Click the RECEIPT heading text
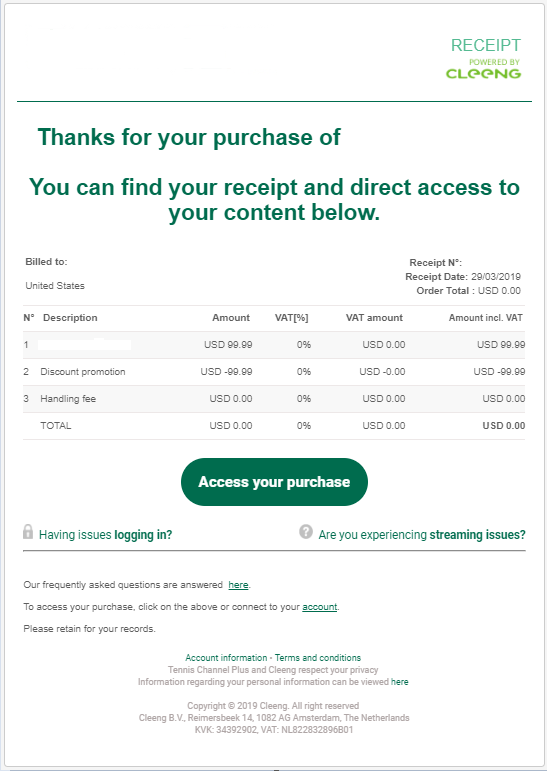The width and height of the screenshot is (547, 771). coord(486,45)
